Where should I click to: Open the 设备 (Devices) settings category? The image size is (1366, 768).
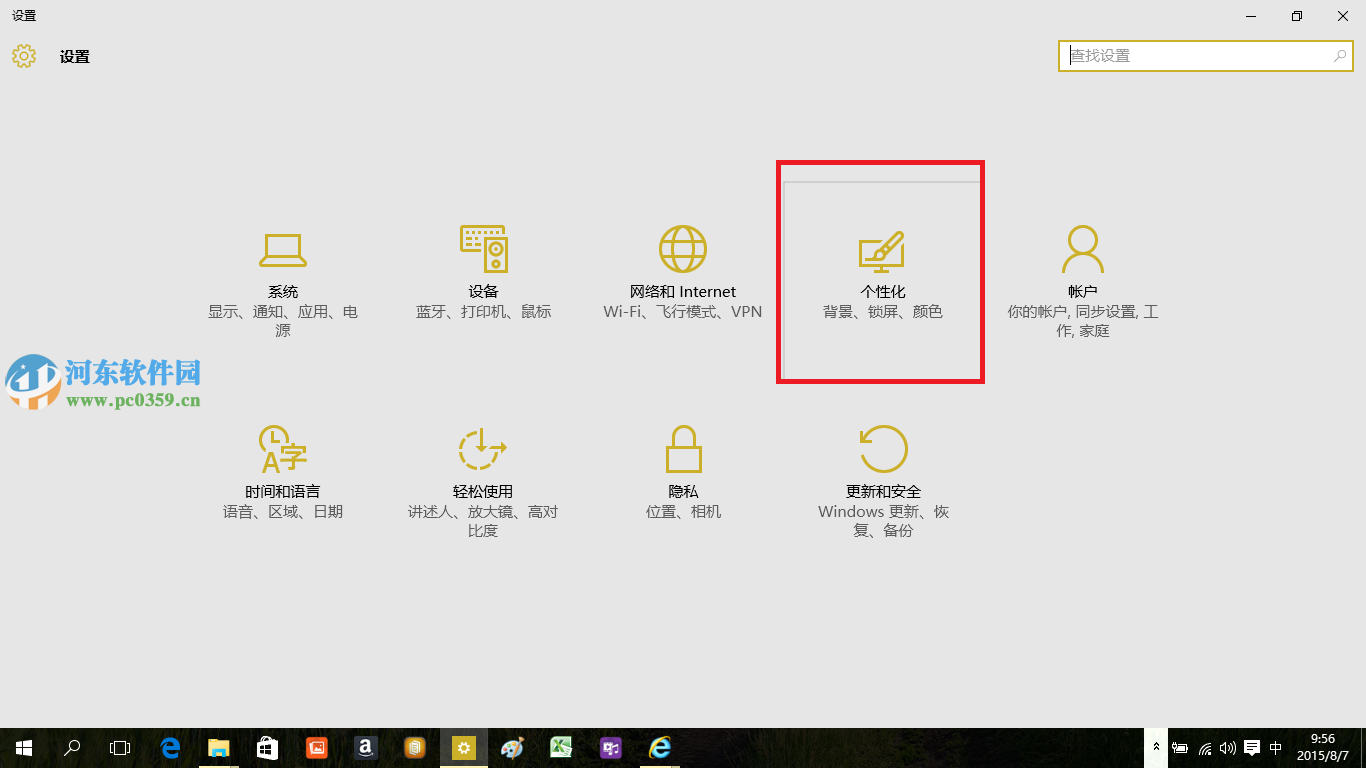click(x=483, y=270)
